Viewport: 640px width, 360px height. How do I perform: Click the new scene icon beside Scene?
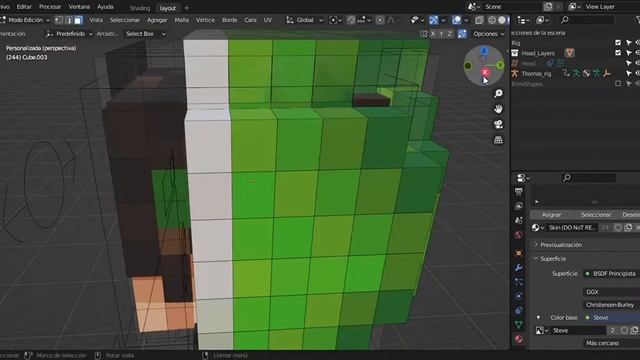pos(548,7)
